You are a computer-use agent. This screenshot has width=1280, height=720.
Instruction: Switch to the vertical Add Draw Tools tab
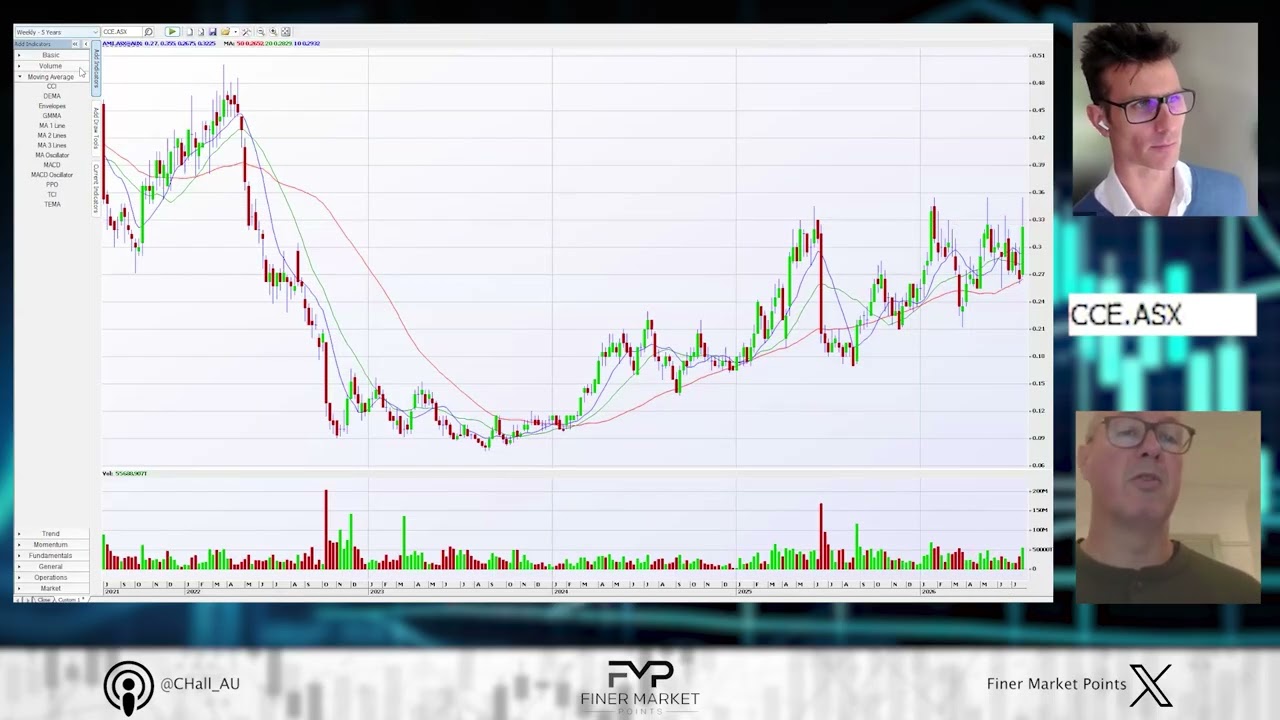[x=96, y=127]
